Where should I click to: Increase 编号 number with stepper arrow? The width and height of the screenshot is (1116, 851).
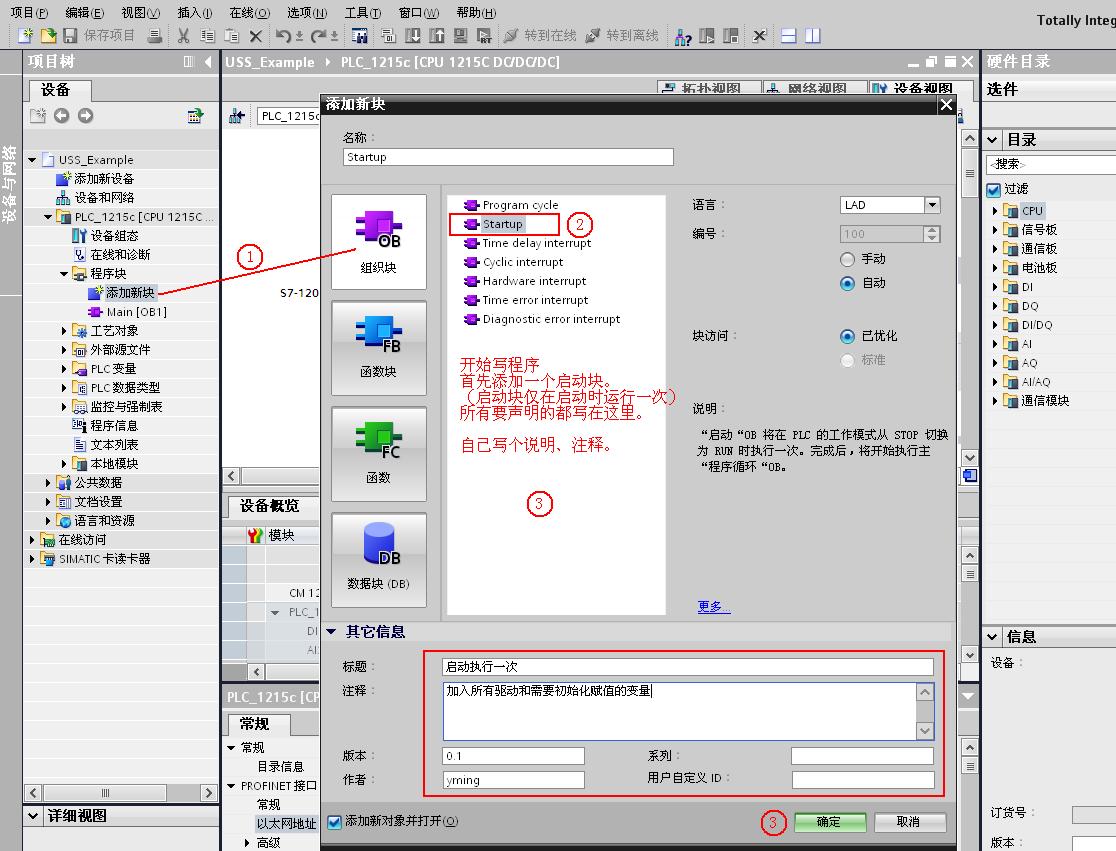pyautogui.click(x=932, y=230)
